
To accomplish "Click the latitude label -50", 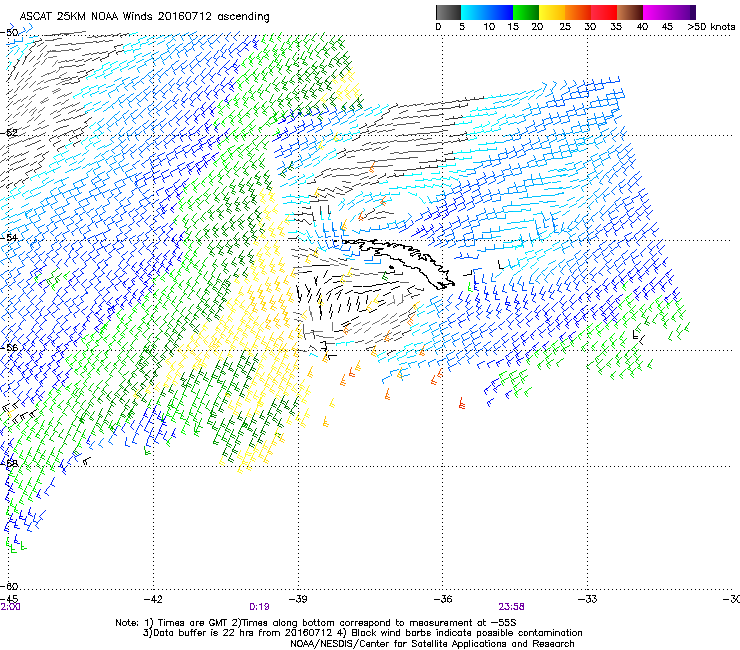I will (9, 33).
